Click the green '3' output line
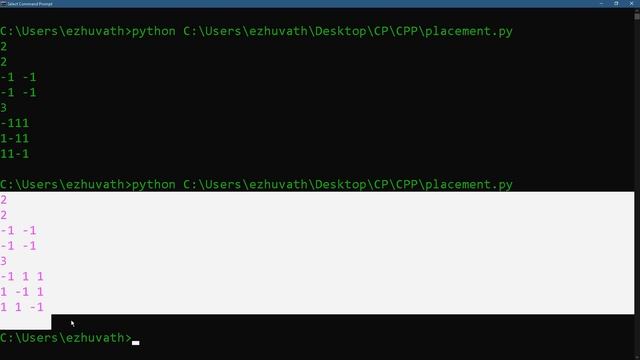 (4, 108)
